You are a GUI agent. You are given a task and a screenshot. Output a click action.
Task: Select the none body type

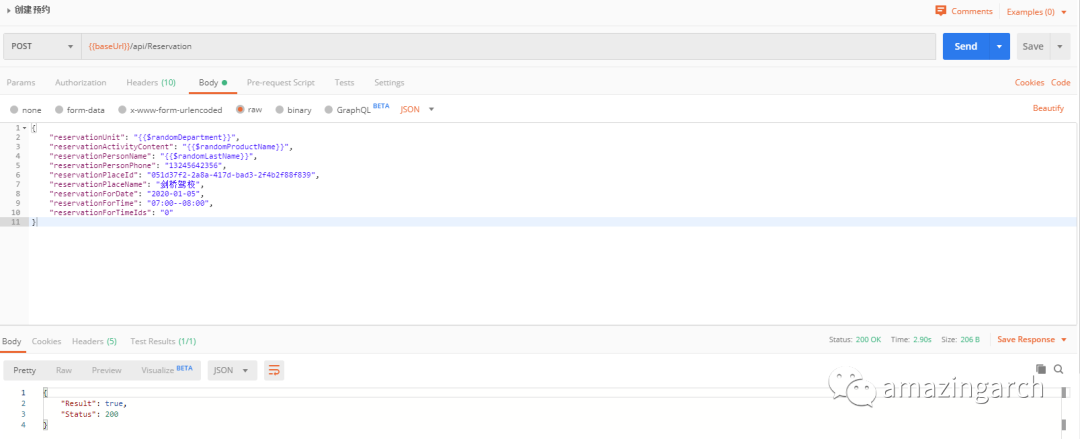(14, 110)
